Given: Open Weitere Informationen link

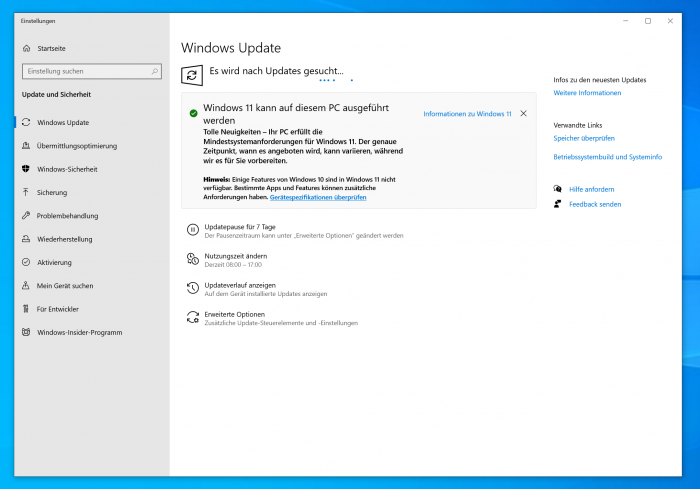Looking at the screenshot, I should pyautogui.click(x=587, y=93).
